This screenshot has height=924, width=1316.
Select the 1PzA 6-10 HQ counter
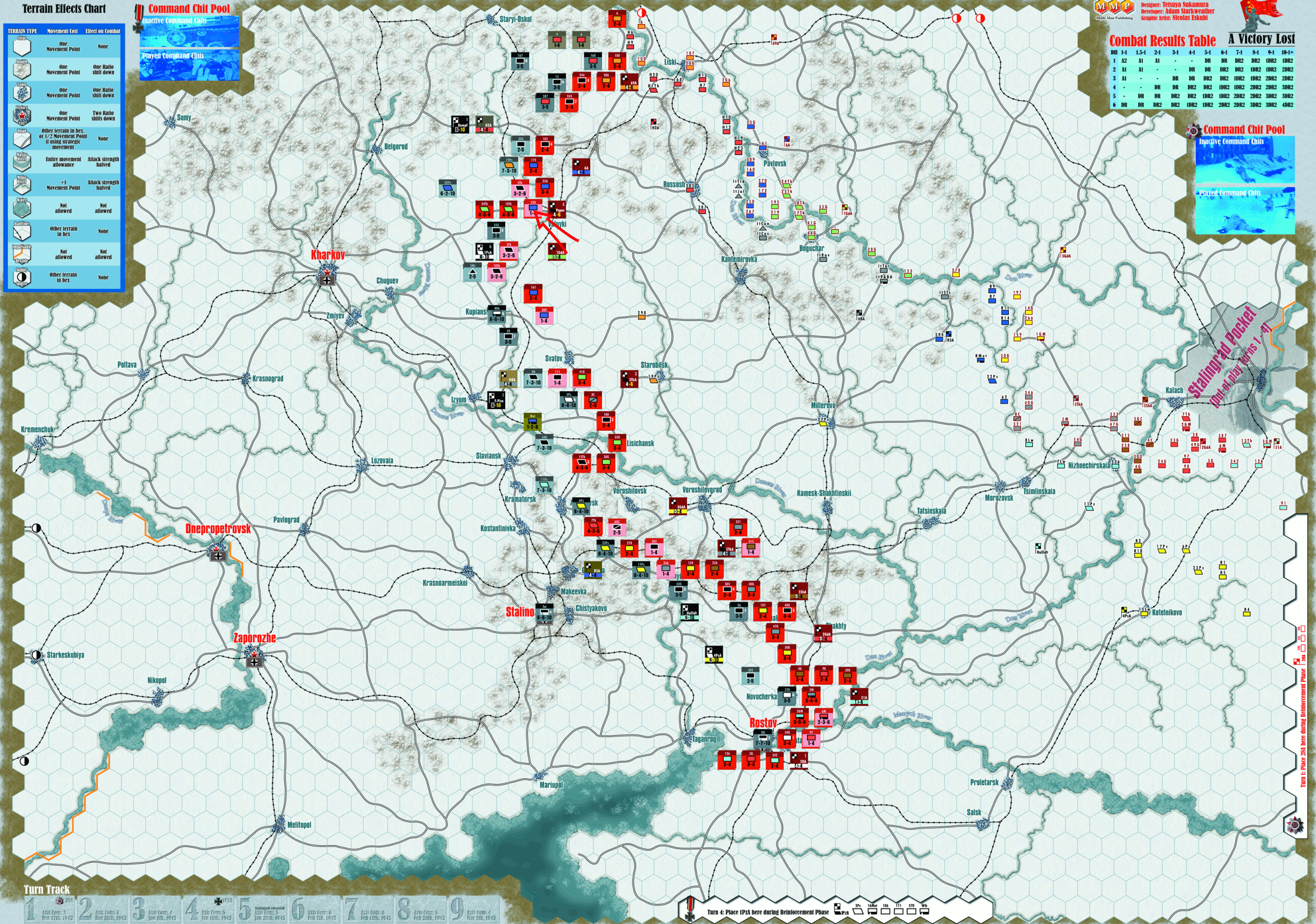485,251
